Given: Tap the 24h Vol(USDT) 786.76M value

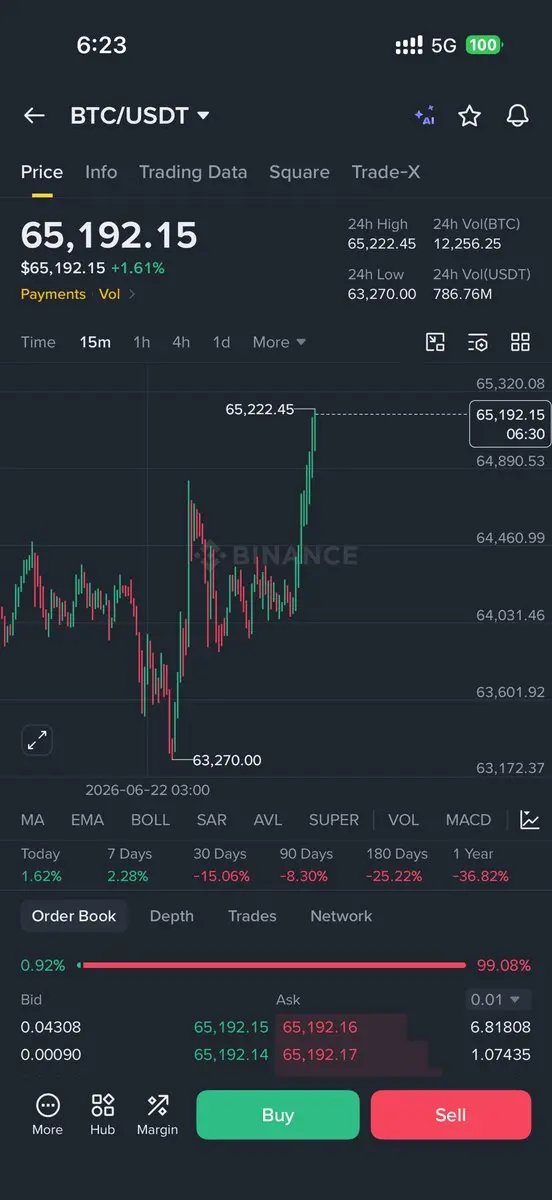Looking at the screenshot, I should click(x=463, y=294).
